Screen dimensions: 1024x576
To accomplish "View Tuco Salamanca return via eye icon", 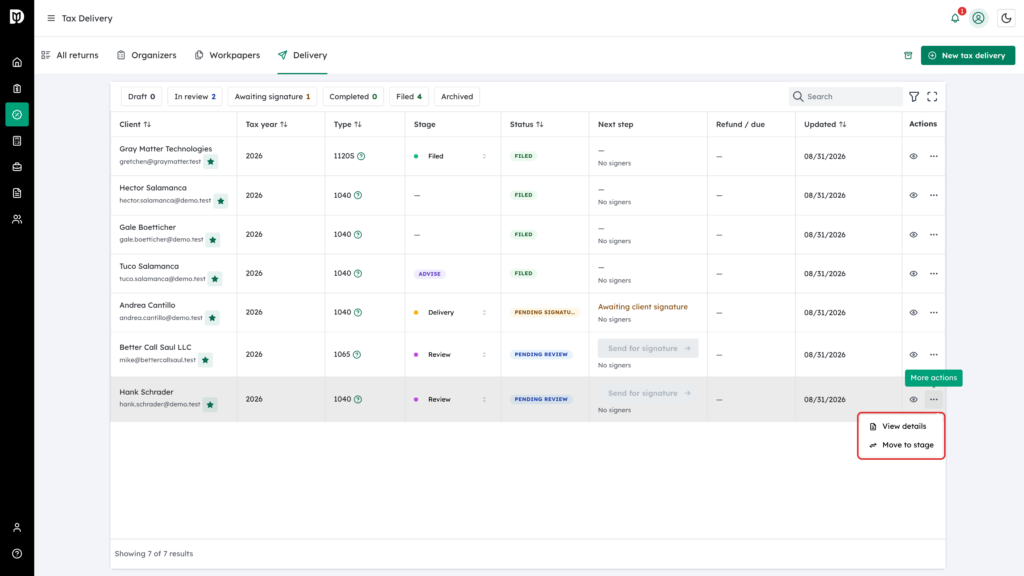I will [914, 274].
